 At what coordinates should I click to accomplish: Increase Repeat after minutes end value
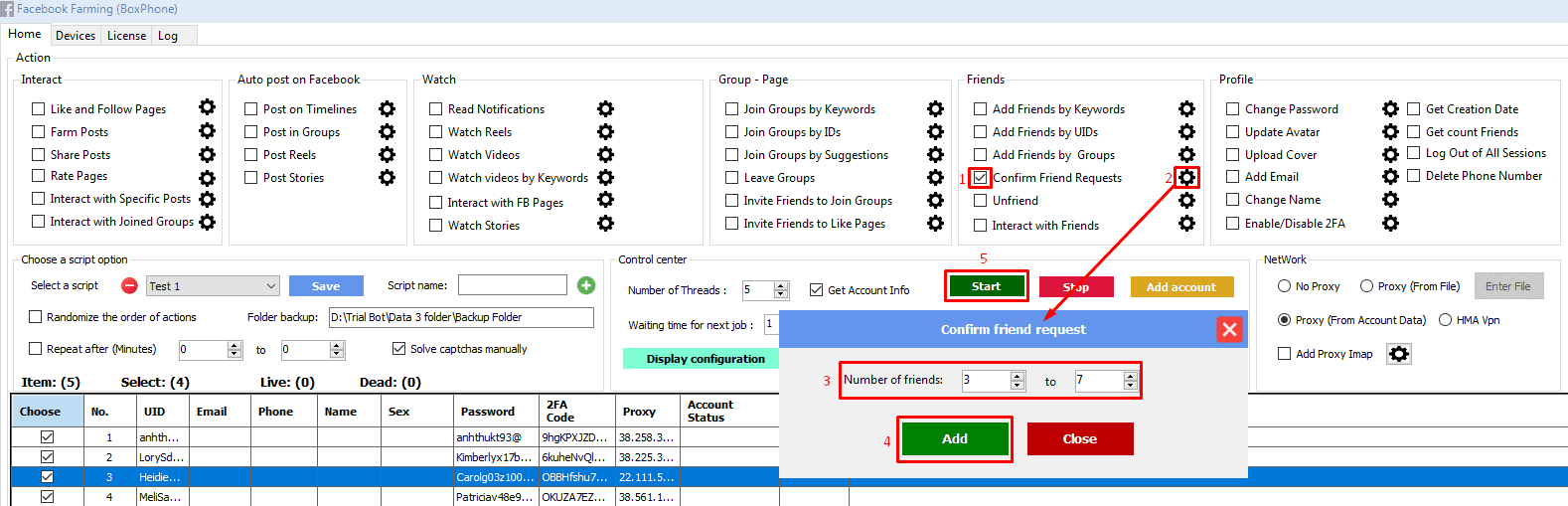click(x=337, y=345)
